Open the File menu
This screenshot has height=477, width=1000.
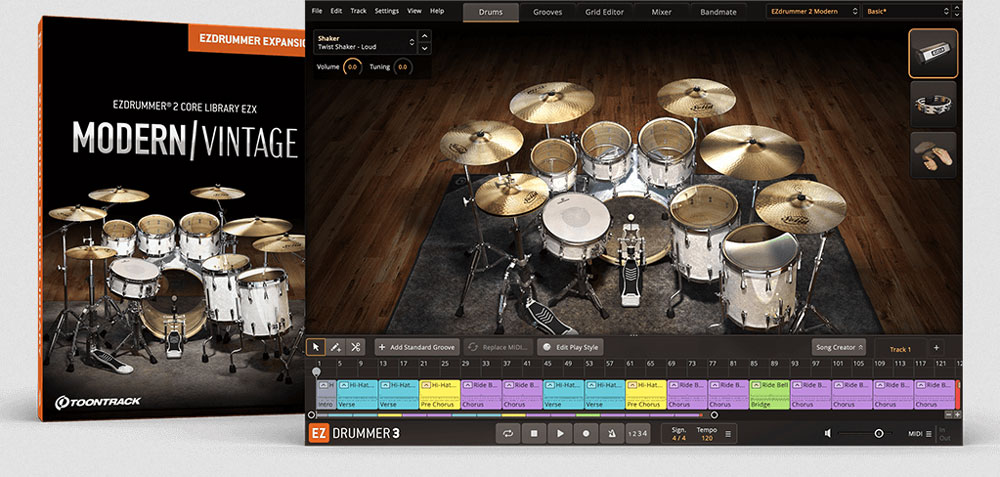tap(317, 11)
